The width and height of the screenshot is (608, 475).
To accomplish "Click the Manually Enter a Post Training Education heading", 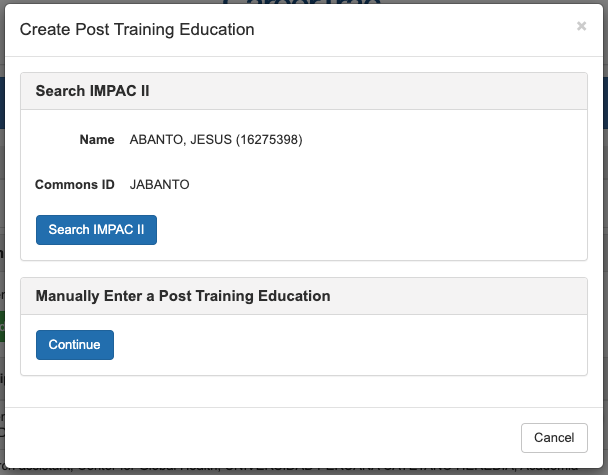I will click(183, 296).
